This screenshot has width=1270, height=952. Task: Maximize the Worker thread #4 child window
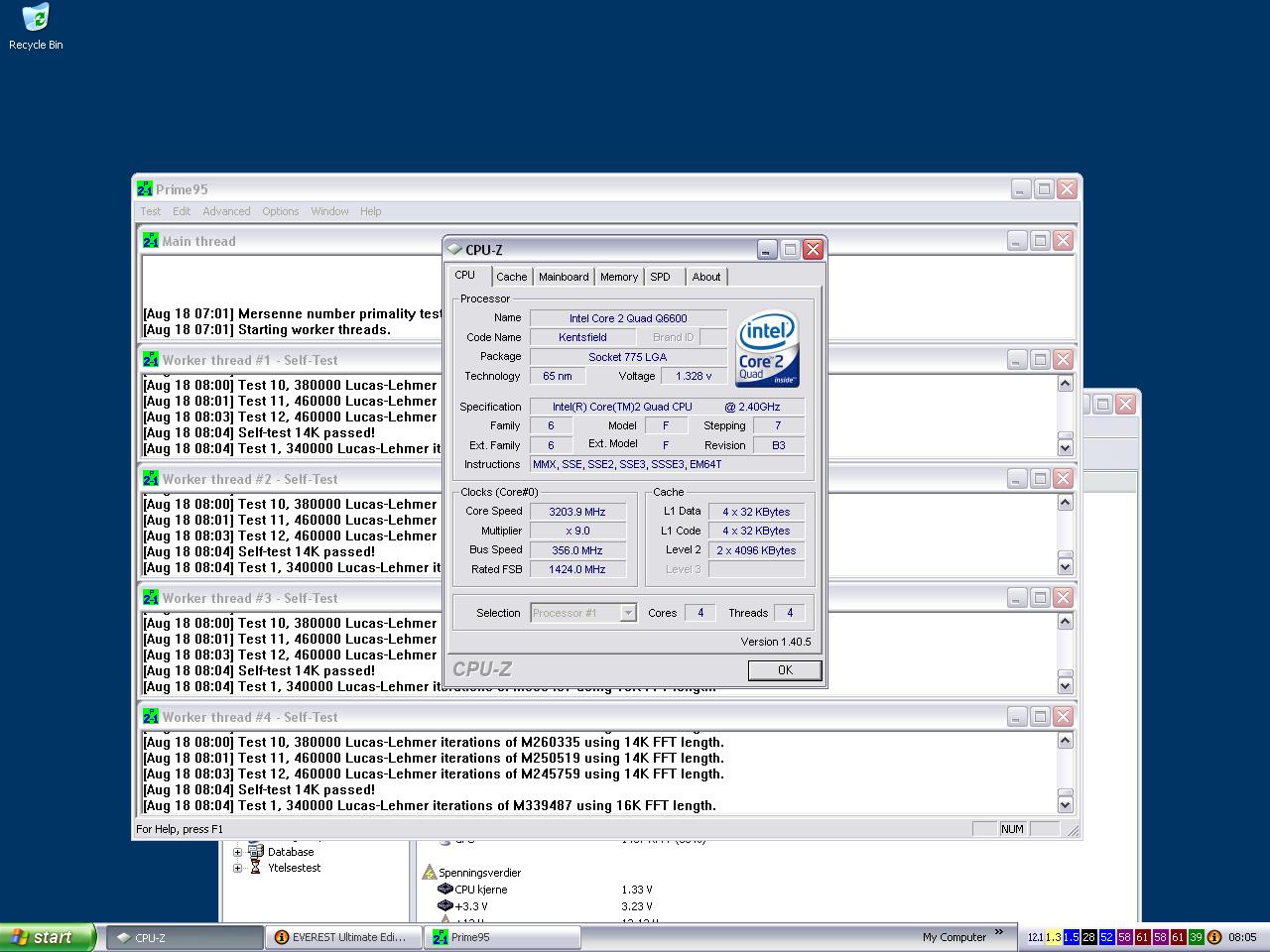coord(1040,716)
